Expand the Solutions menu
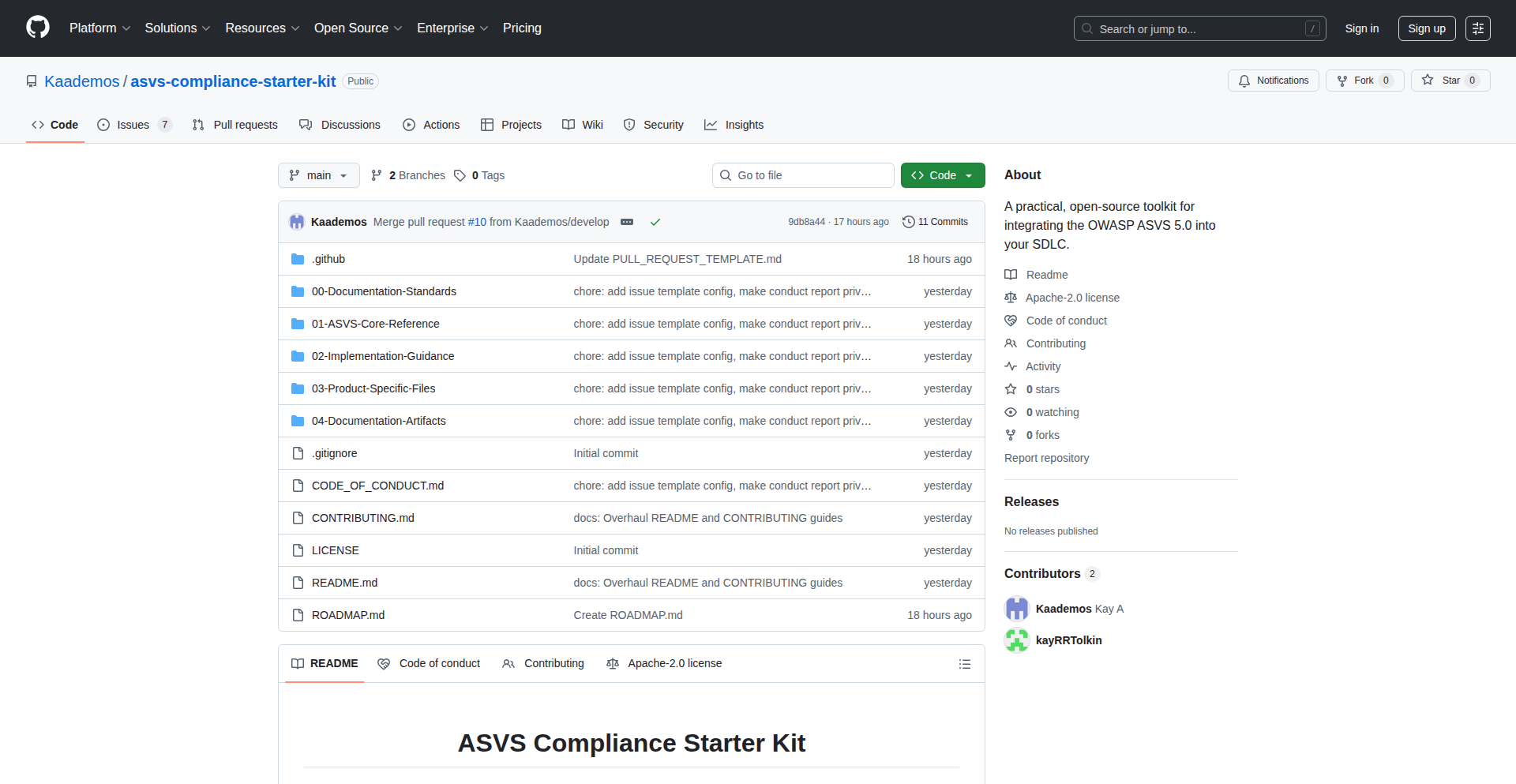This screenshot has height=784, width=1516. tap(178, 28)
